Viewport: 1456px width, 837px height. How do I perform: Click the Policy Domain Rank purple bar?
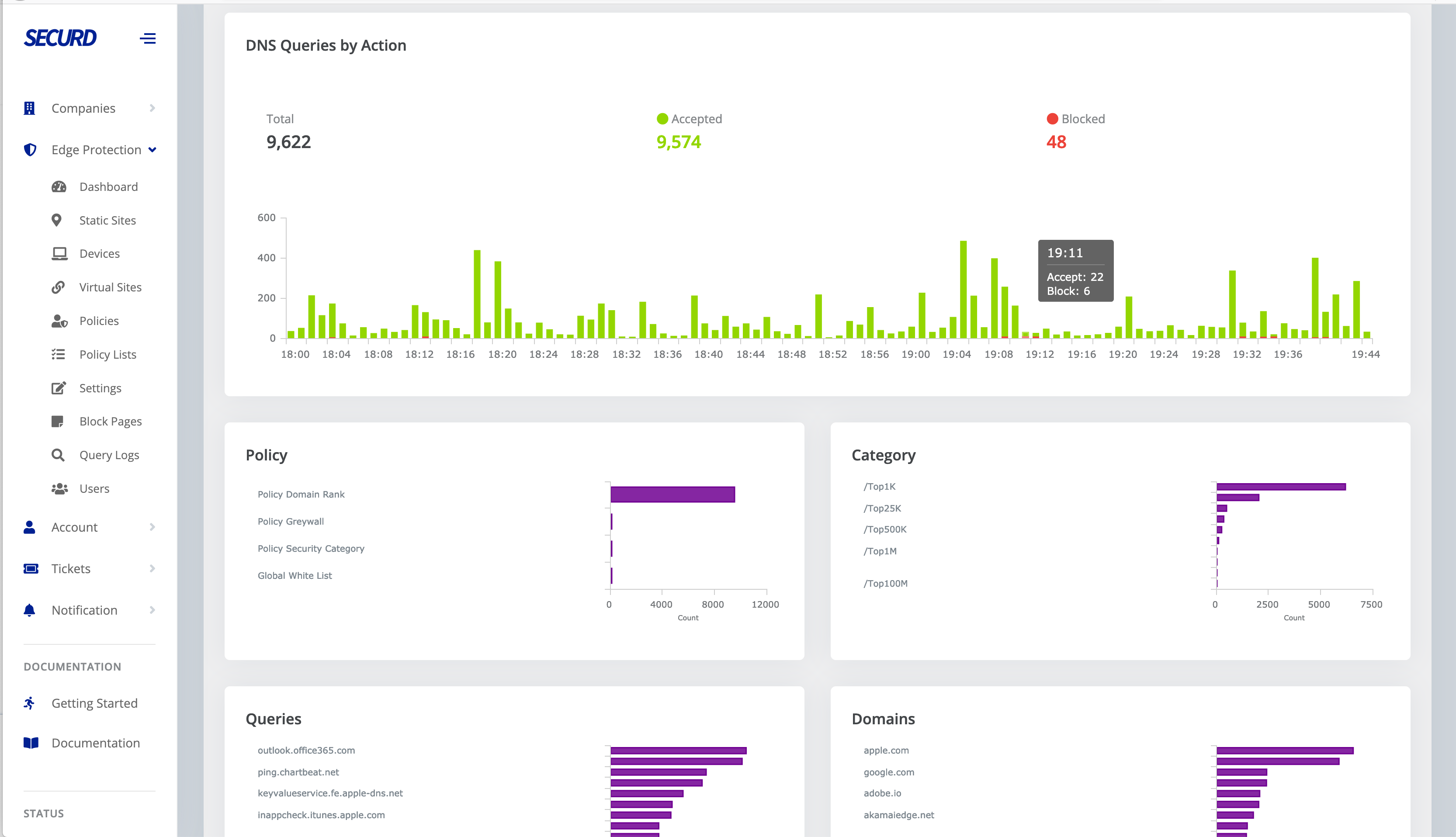point(672,495)
